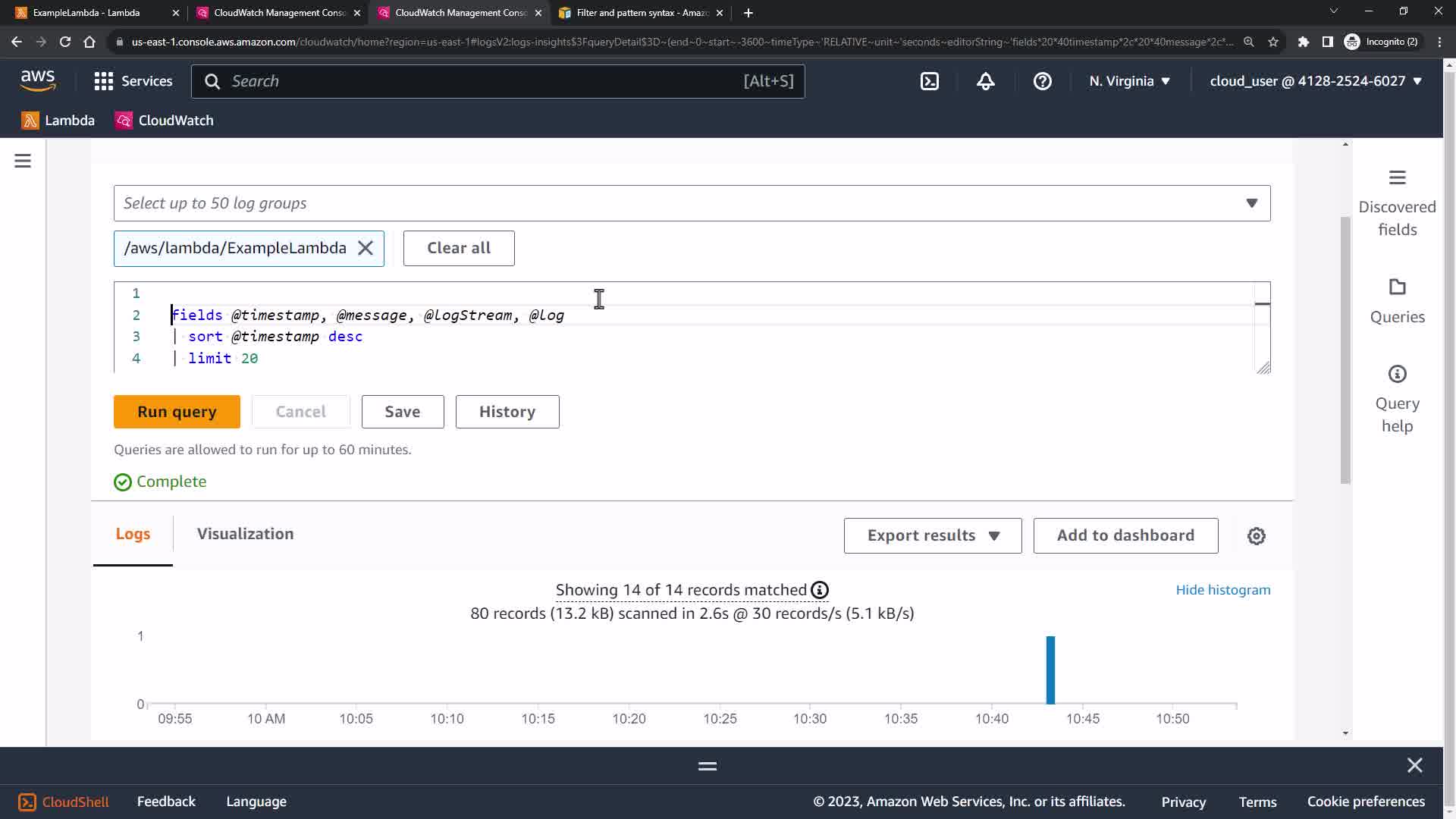Image resolution: width=1456 pixels, height=819 pixels.
Task: Select the Logs tab
Action: click(133, 534)
